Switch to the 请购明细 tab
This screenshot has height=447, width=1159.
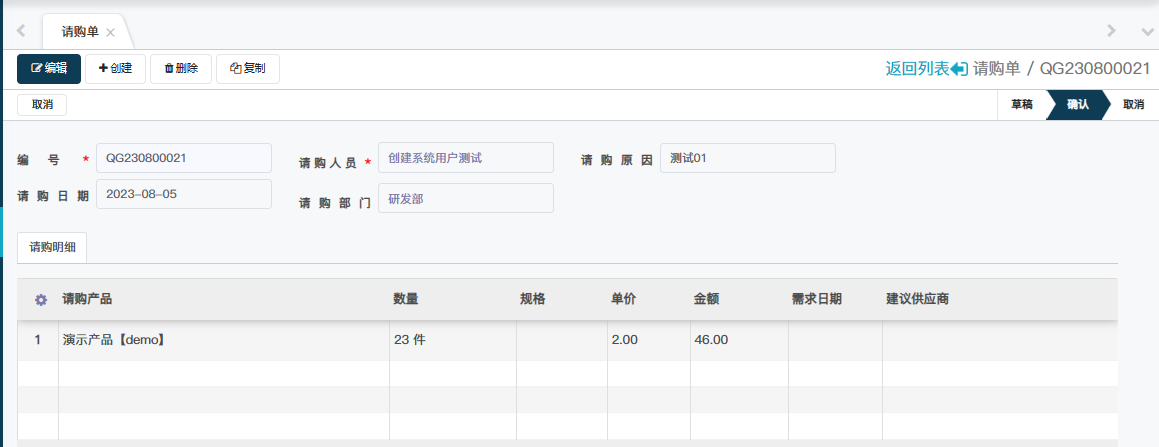(52, 247)
